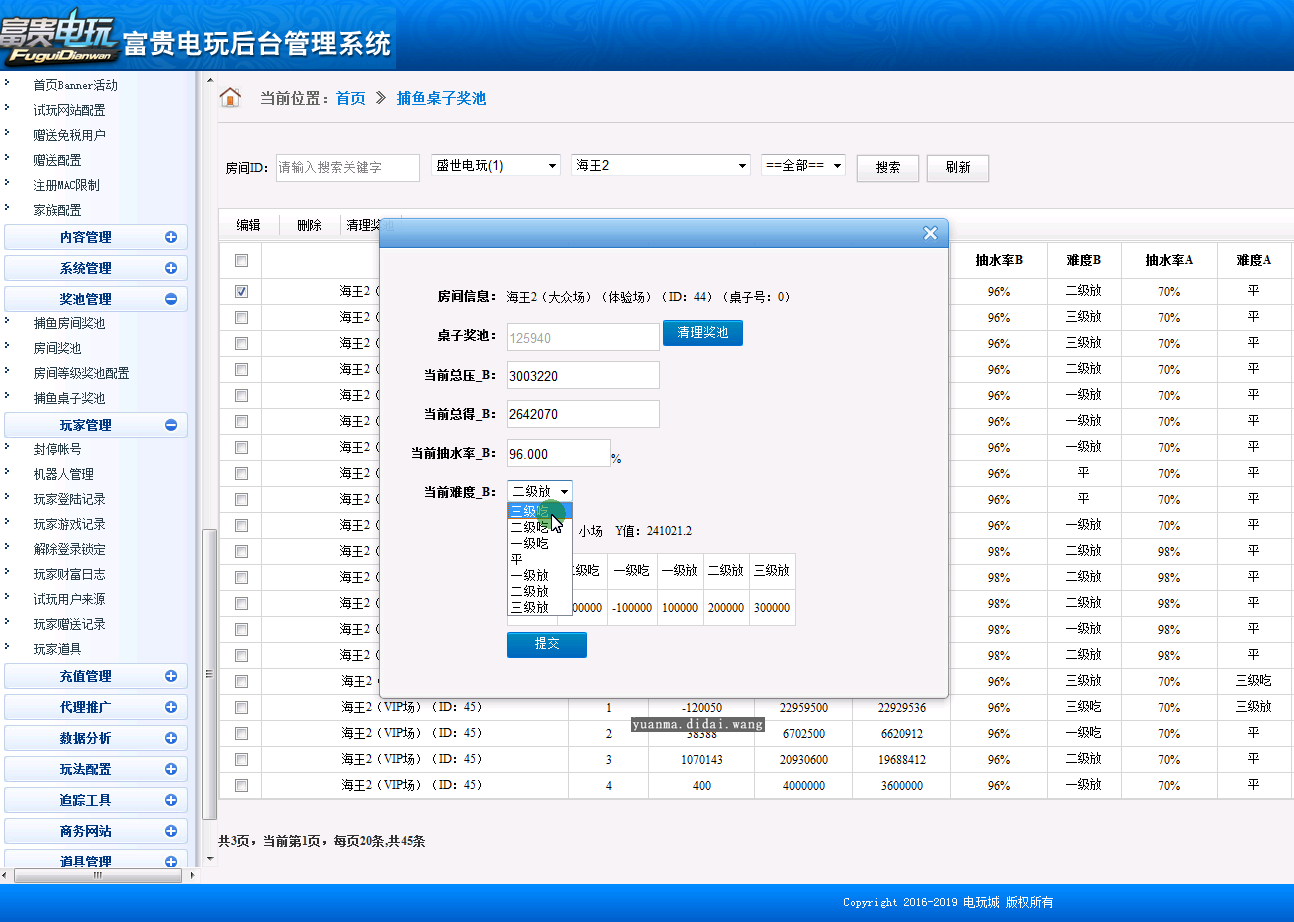Open 房间等级奖池配置 in the sidebar
The width and height of the screenshot is (1294, 922).
81,373
